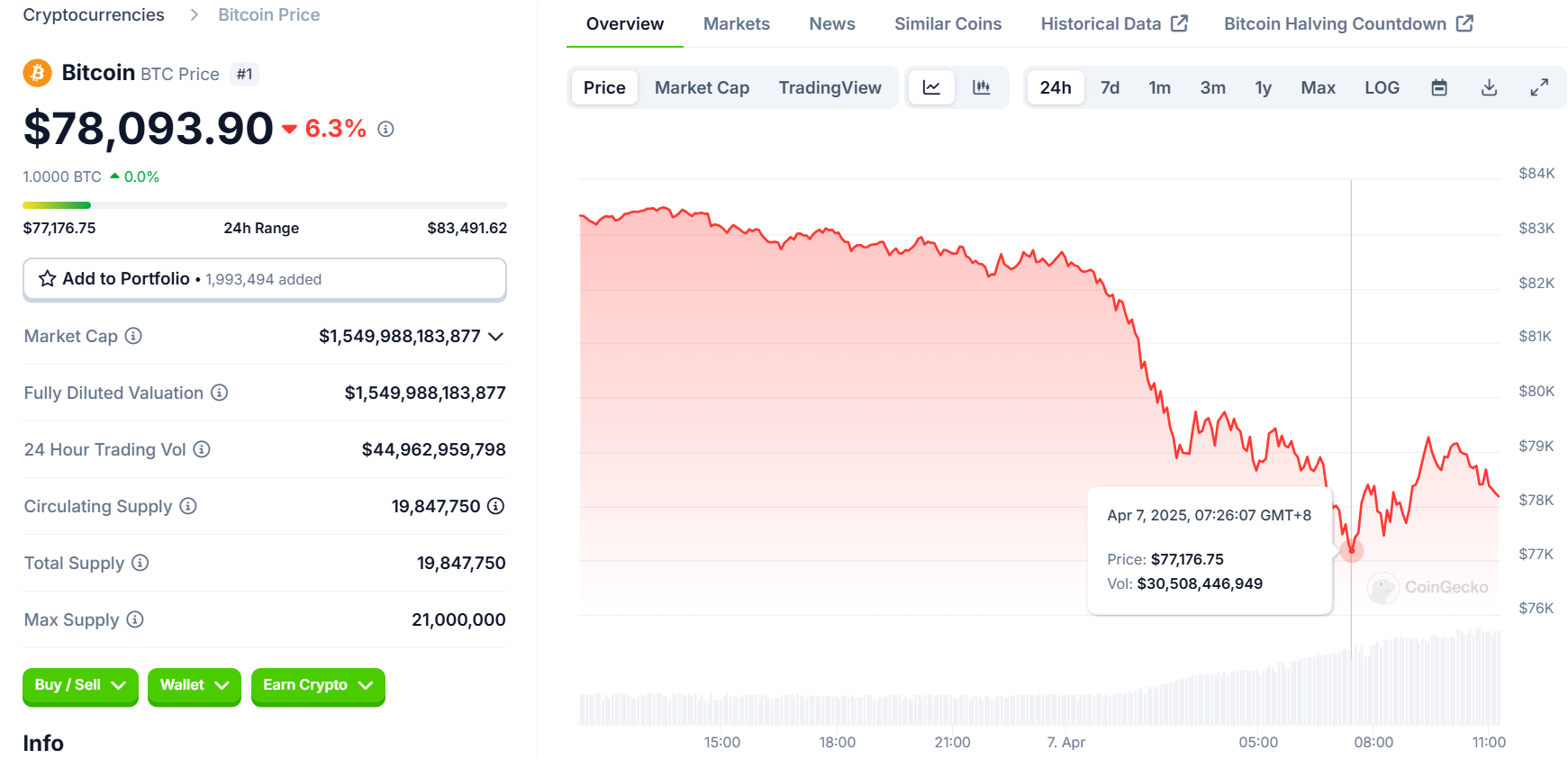This screenshot has height=759, width=1568.
Task: Open the Earn Crypto dropdown
Action: tap(318, 686)
